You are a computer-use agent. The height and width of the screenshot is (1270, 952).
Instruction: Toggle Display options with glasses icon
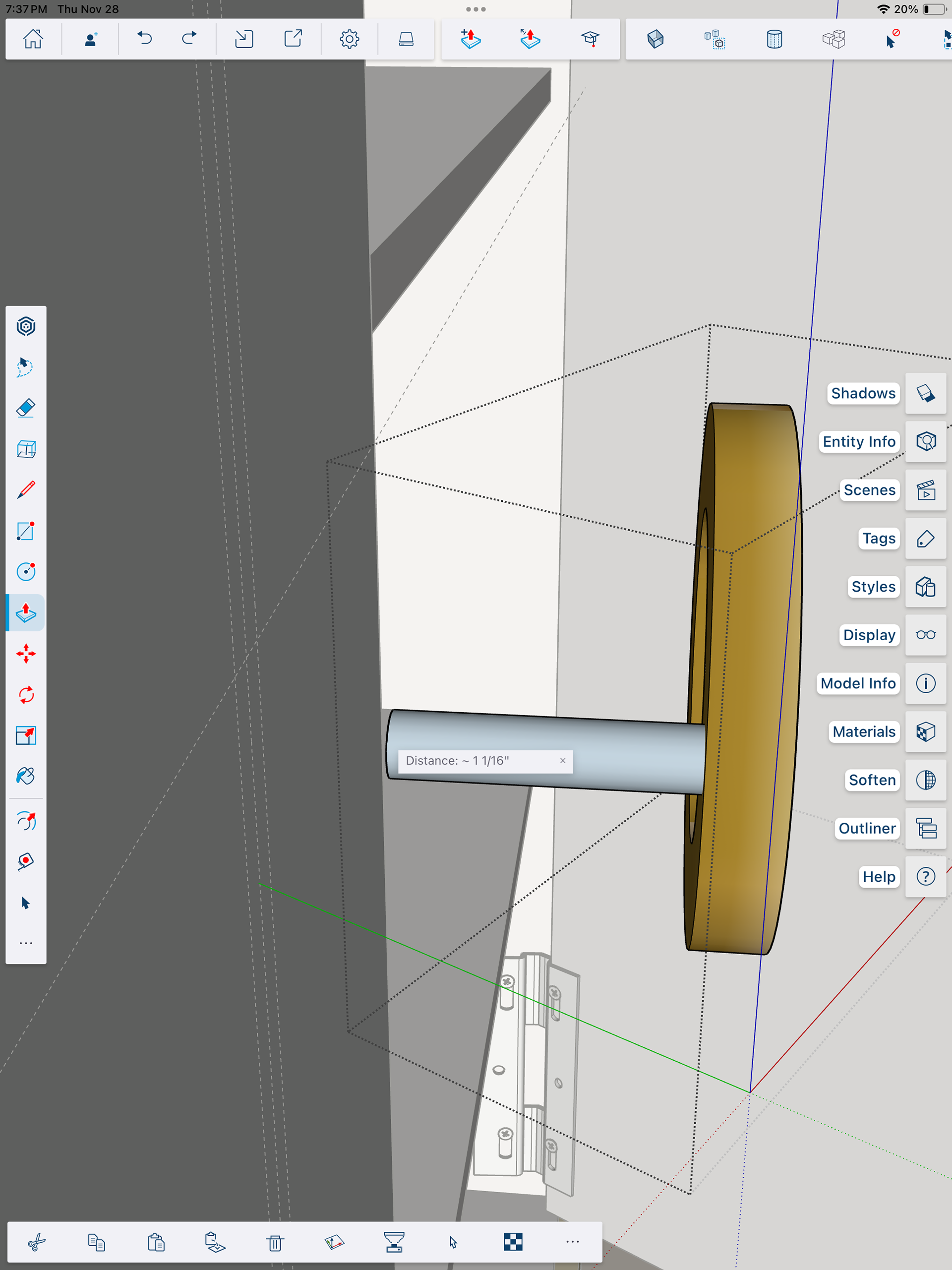[926, 635]
